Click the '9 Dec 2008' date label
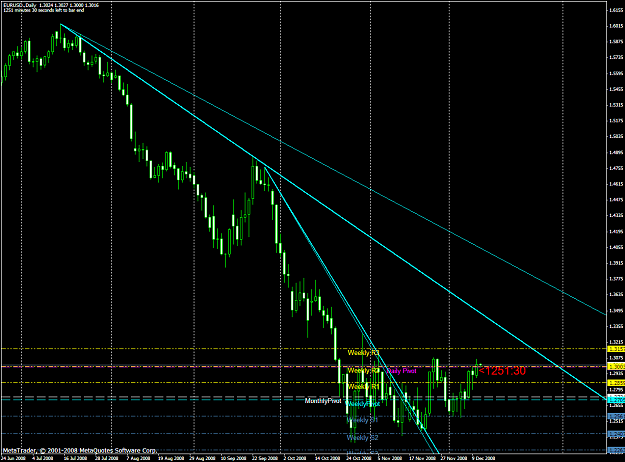This screenshot has height=462, width=625. tap(484, 458)
